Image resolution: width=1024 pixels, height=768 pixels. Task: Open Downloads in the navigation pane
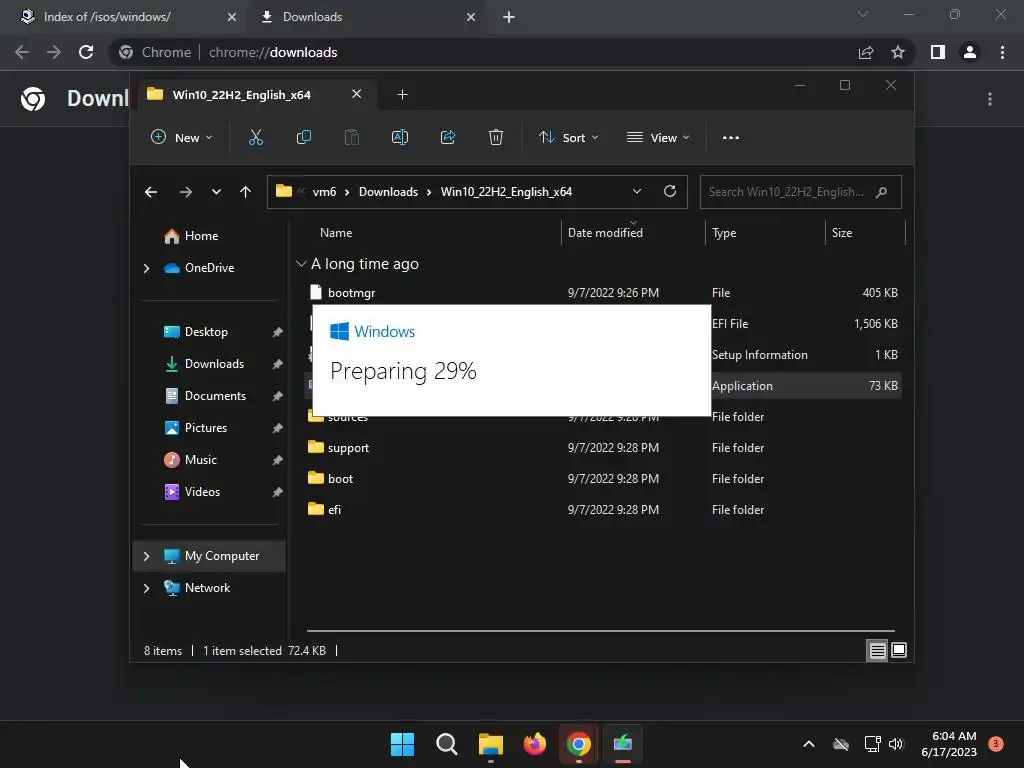click(x=214, y=364)
